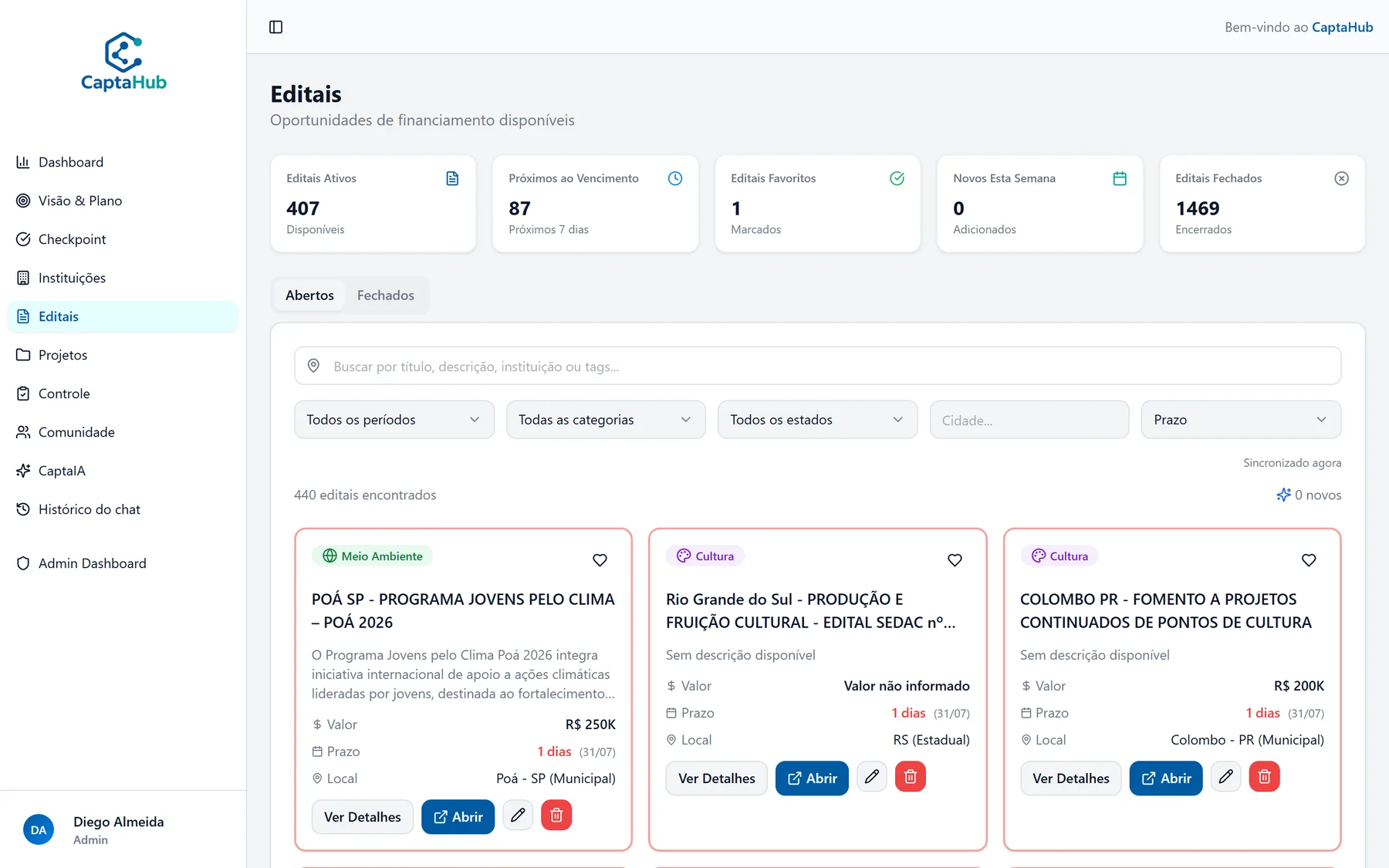Click Abrir on Rio Grande do Sul edital
The image size is (1389, 868).
point(812,778)
